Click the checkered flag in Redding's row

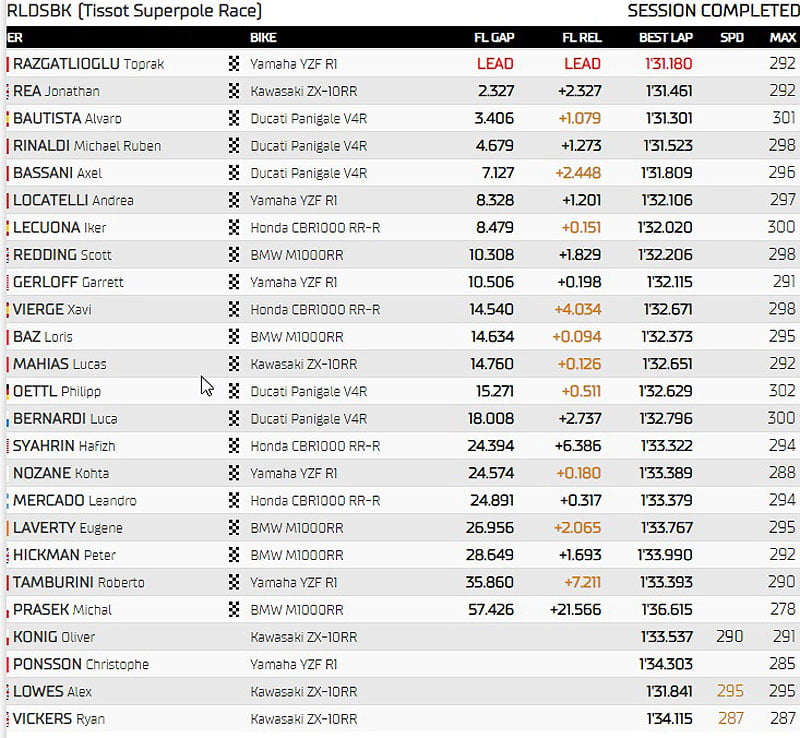click(x=234, y=255)
